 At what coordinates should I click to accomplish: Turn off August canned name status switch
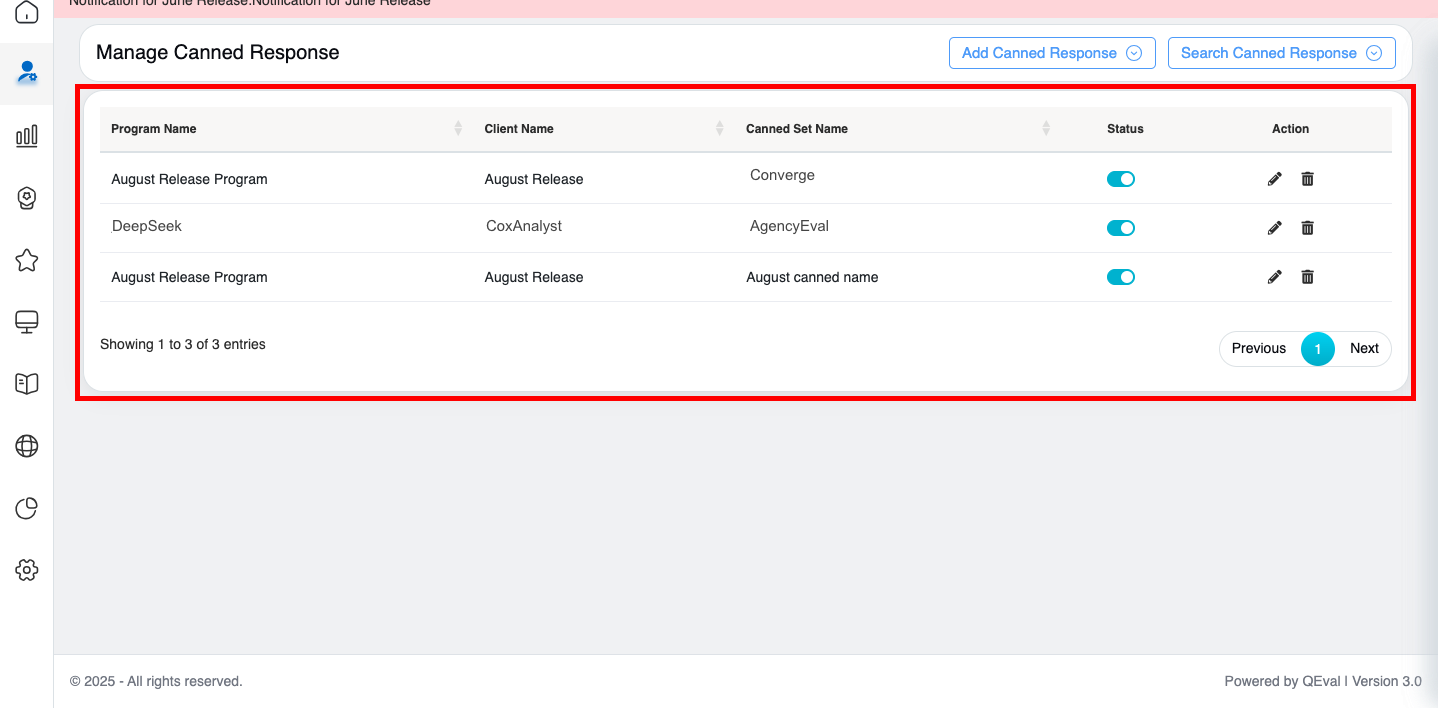tap(1121, 277)
